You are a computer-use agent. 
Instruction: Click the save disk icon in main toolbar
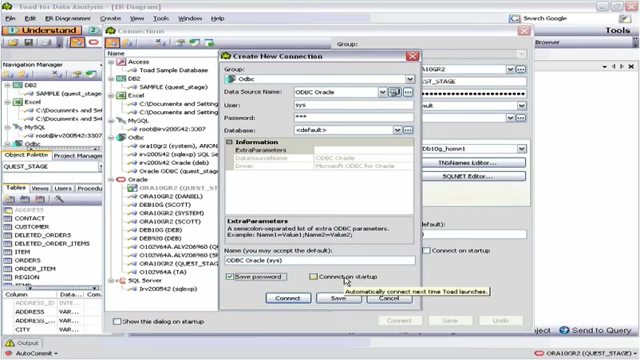28,42
